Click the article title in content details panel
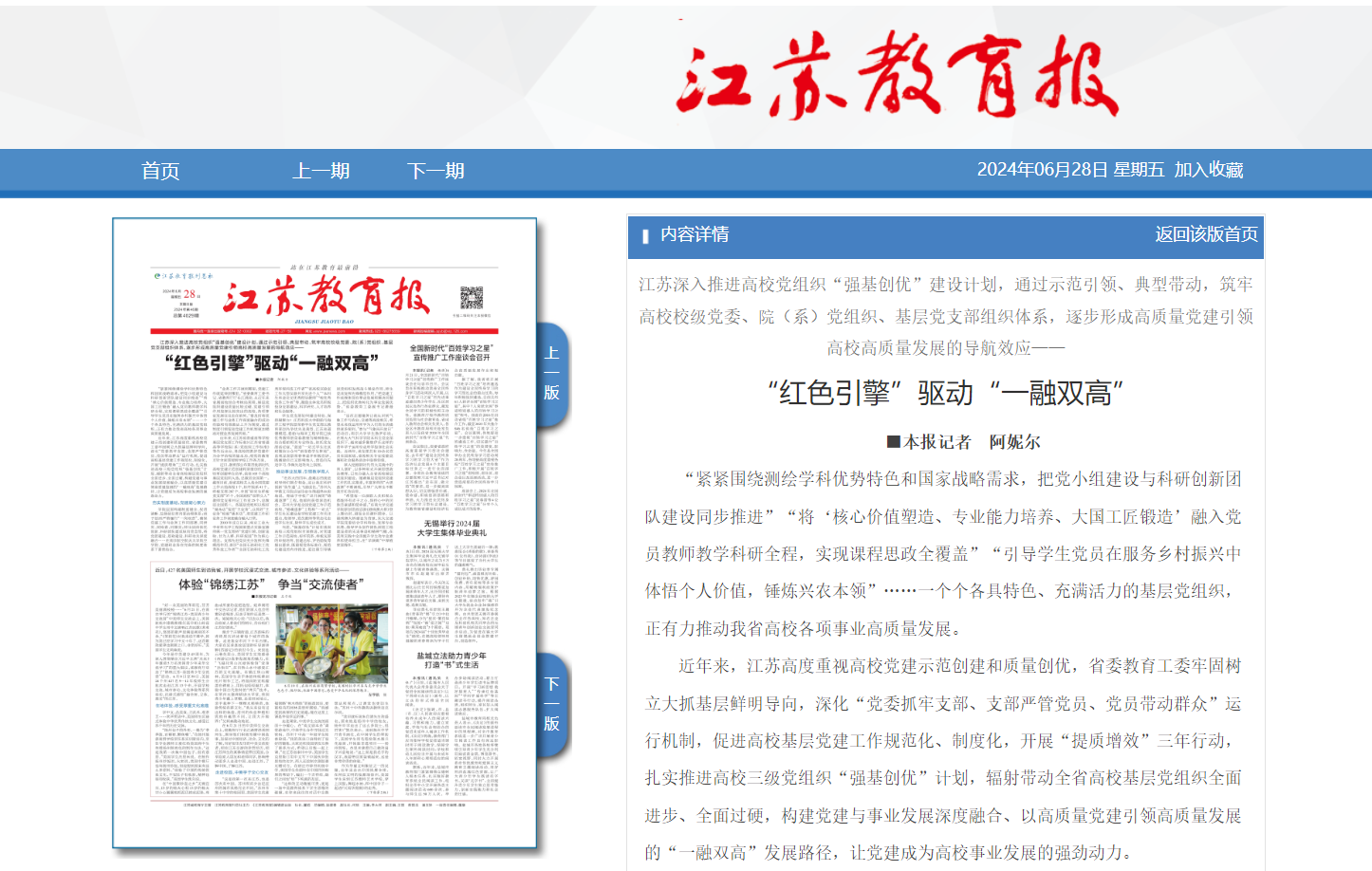Viewport: 1372px width, 871px height. (x=946, y=393)
